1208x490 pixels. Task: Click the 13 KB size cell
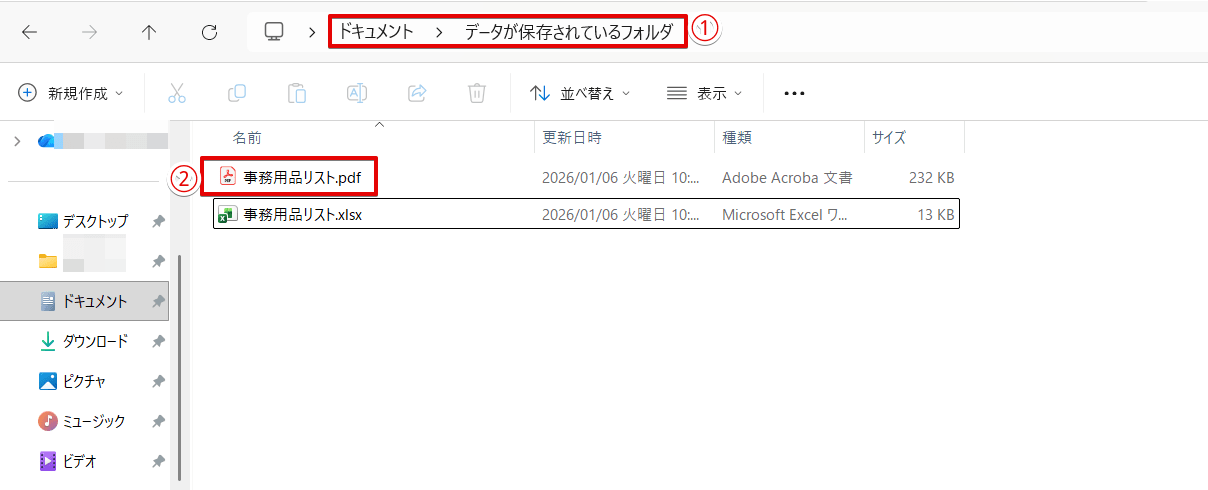click(935, 214)
